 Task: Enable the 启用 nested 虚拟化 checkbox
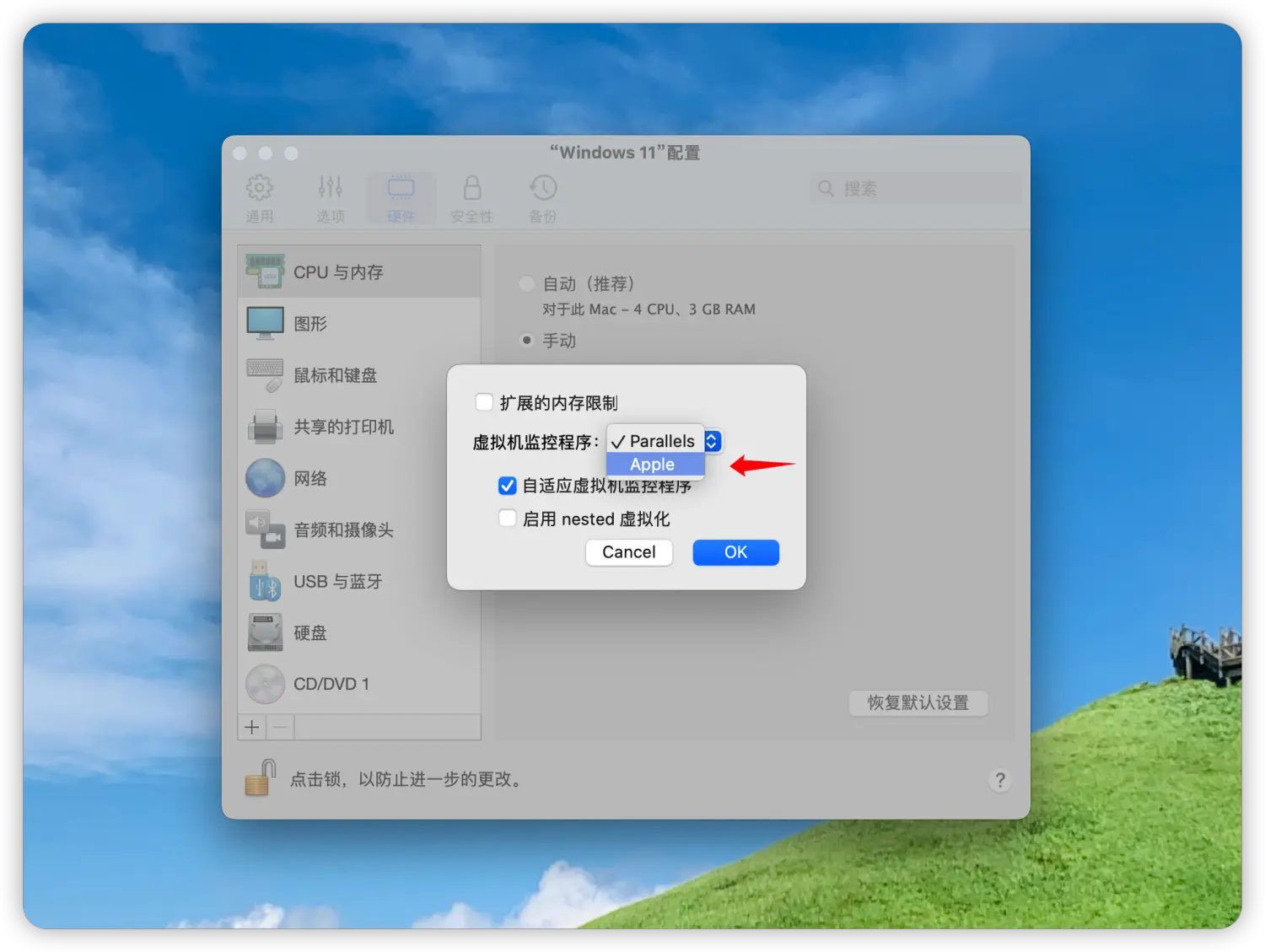point(507,518)
